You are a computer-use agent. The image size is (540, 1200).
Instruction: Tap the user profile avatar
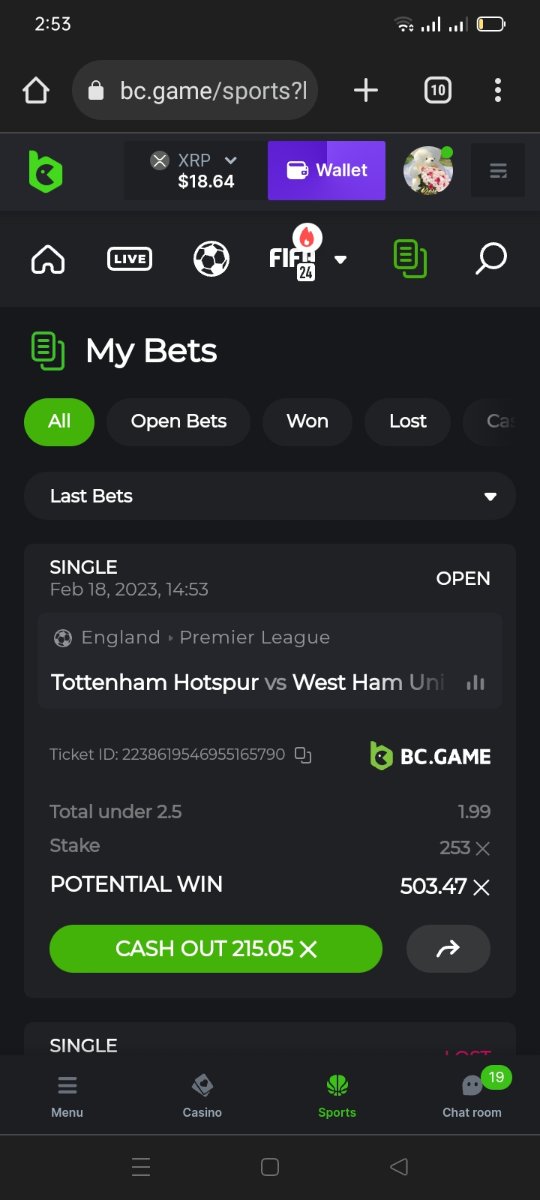point(428,170)
